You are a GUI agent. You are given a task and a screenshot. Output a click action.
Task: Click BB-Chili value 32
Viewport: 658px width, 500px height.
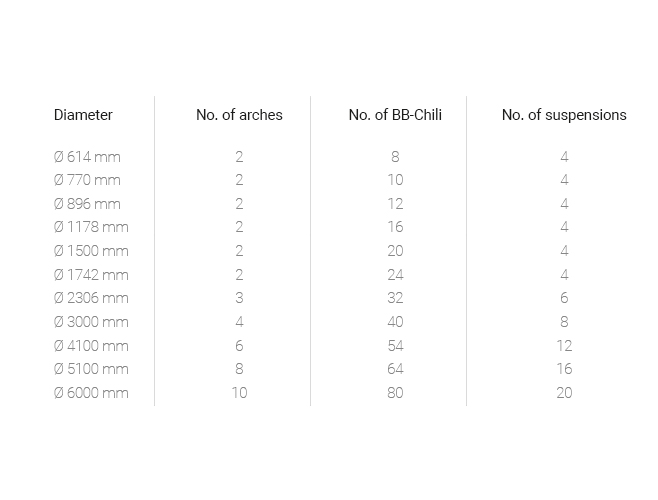tap(395, 298)
